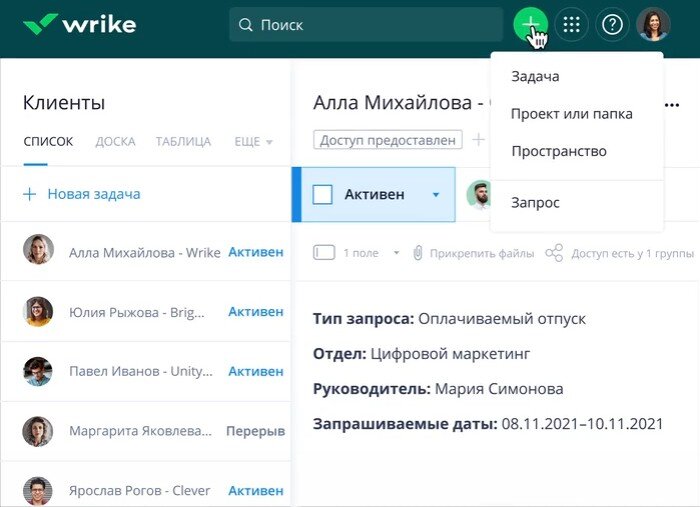Open the help question mark icon
This screenshot has width=700, height=507.
[612, 25]
